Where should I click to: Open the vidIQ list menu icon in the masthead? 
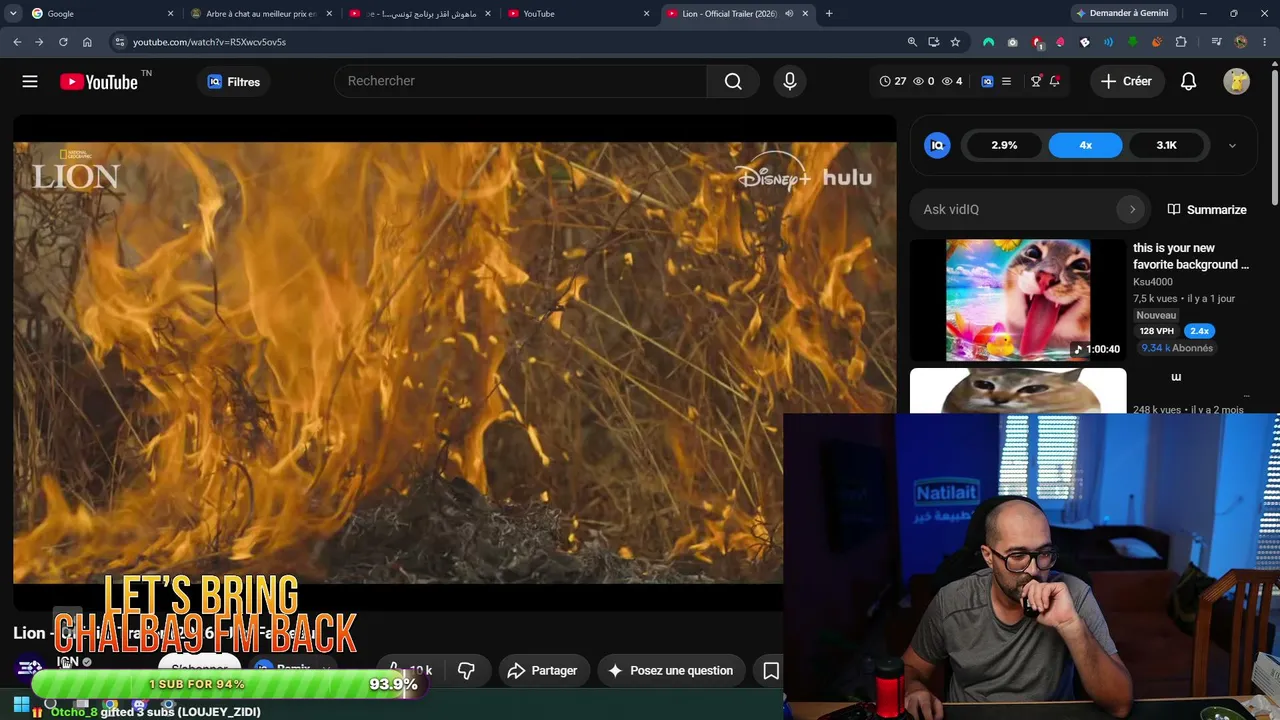[1006, 81]
